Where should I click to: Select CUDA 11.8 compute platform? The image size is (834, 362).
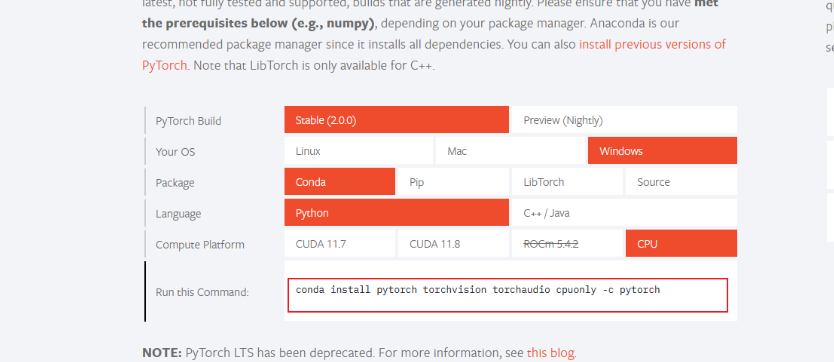[453, 244]
